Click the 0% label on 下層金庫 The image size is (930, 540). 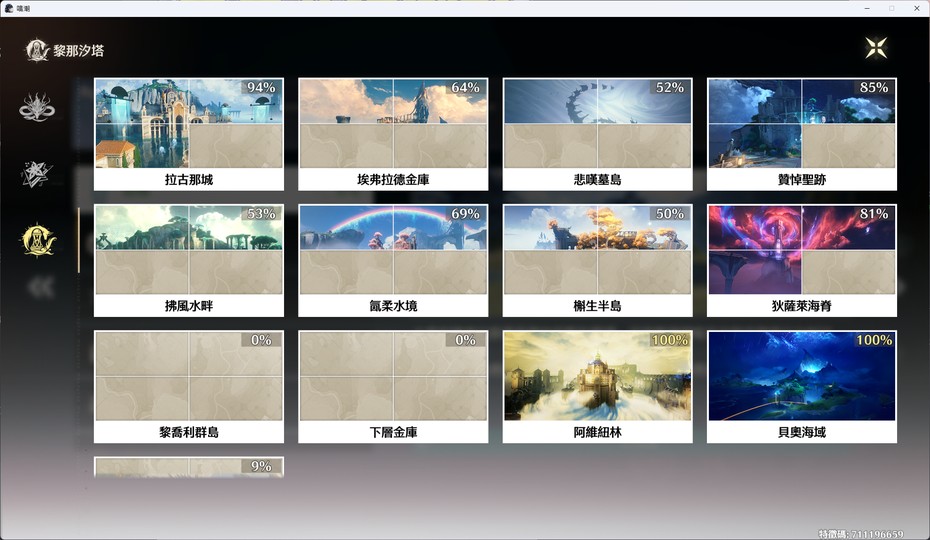466,340
